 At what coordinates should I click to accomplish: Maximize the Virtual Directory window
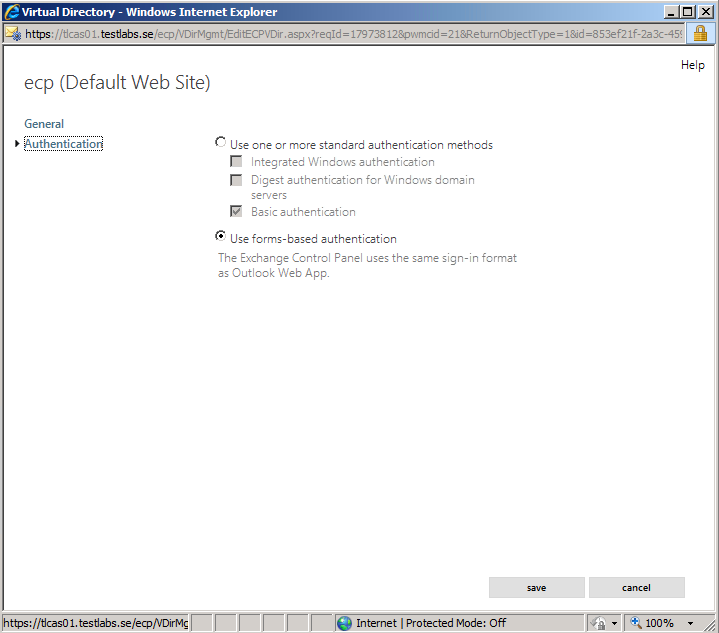pos(687,12)
